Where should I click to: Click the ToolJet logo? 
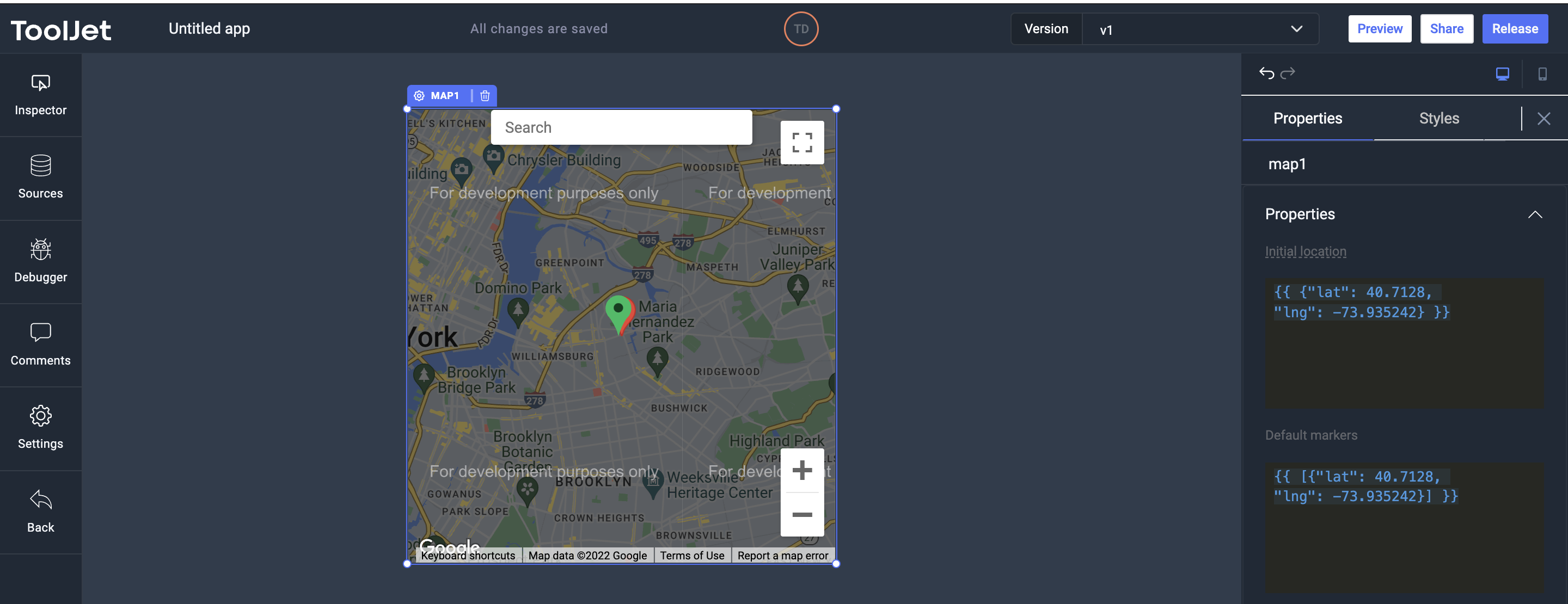tap(61, 30)
